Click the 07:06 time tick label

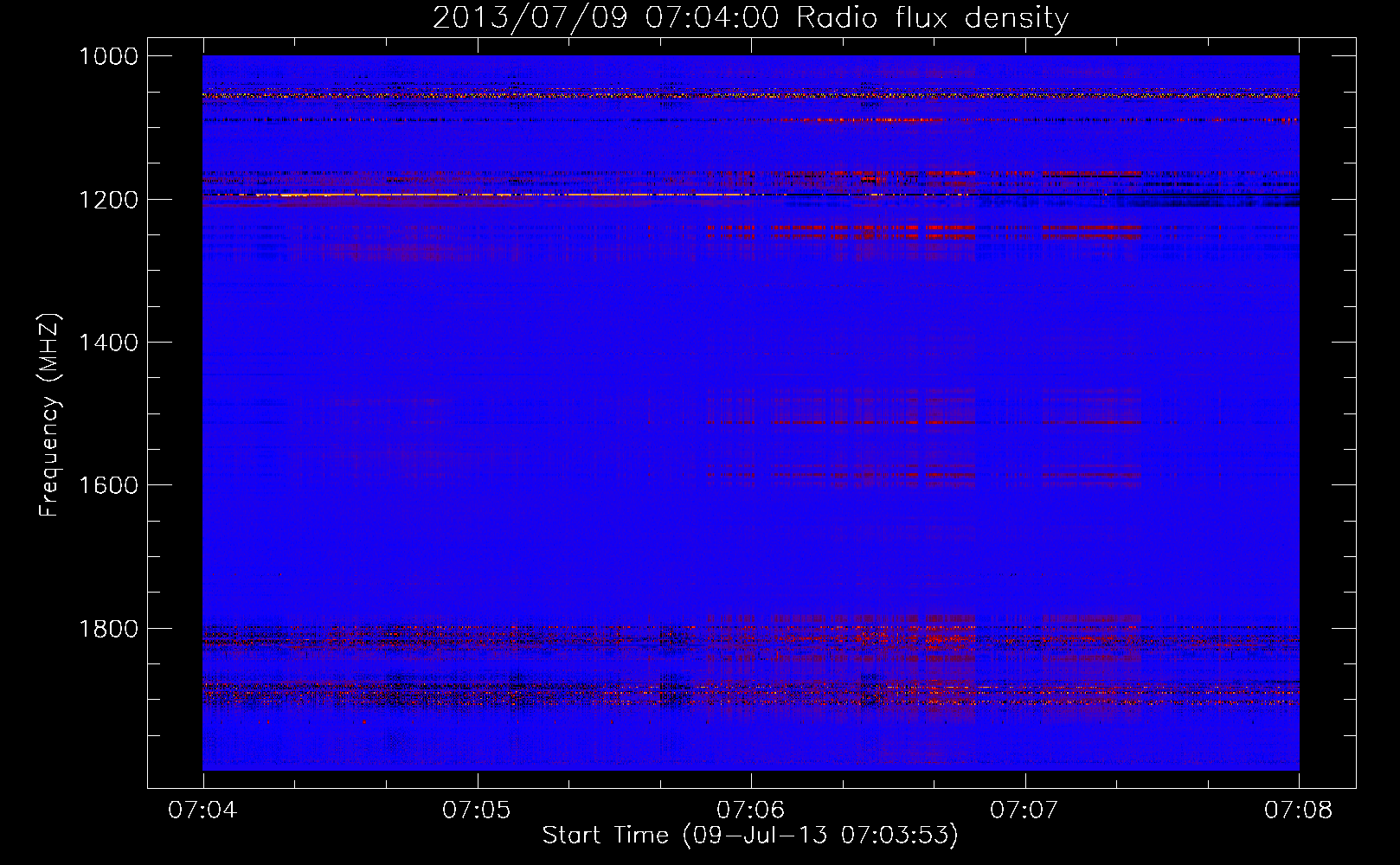[x=750, y=810]
